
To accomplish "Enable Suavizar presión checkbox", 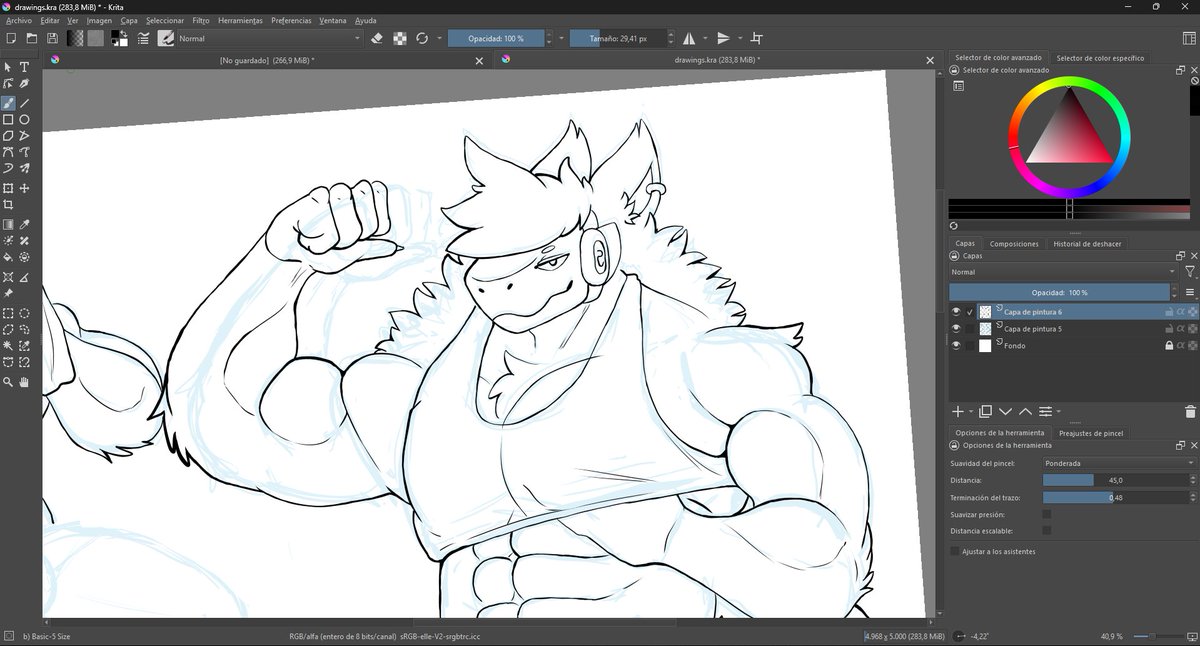I will coord(1047,514).
